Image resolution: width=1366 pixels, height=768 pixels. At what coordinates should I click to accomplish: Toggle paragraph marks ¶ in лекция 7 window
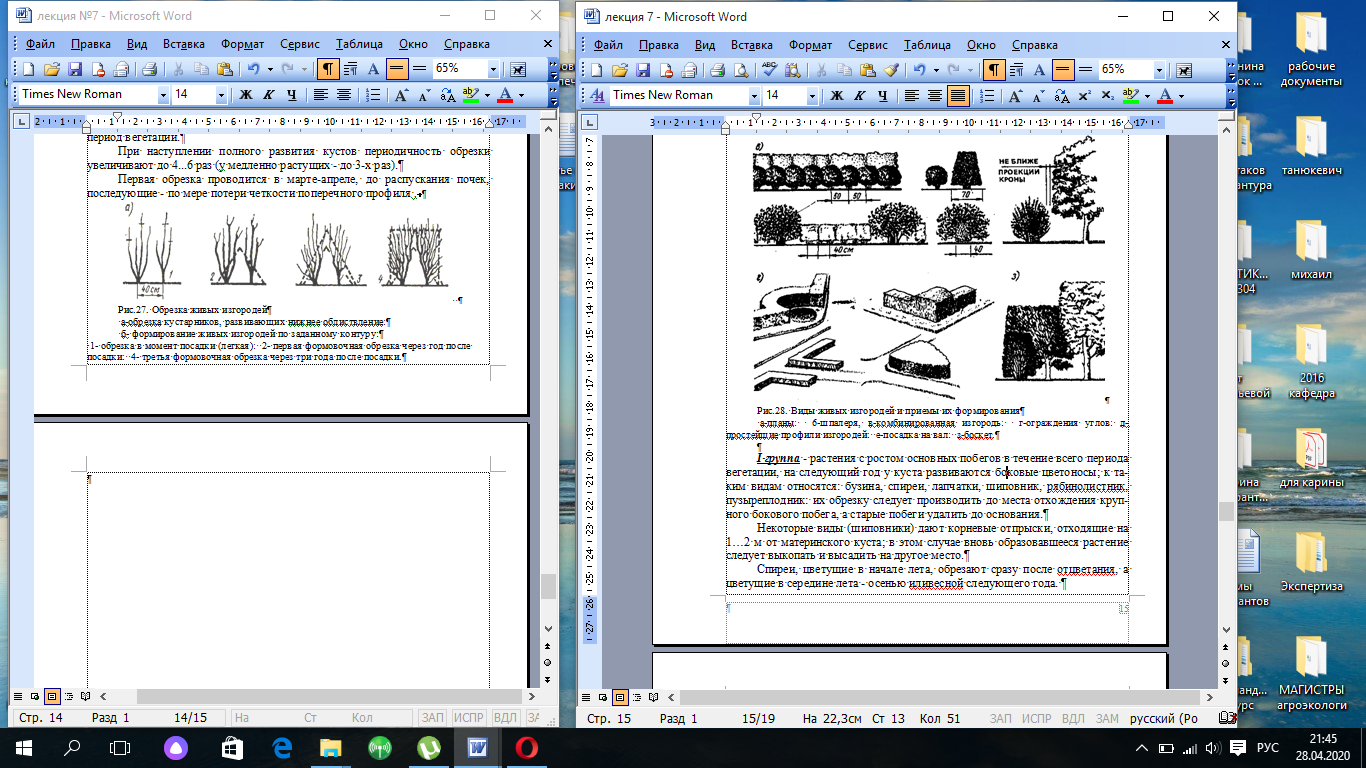[x=994, y=69]
